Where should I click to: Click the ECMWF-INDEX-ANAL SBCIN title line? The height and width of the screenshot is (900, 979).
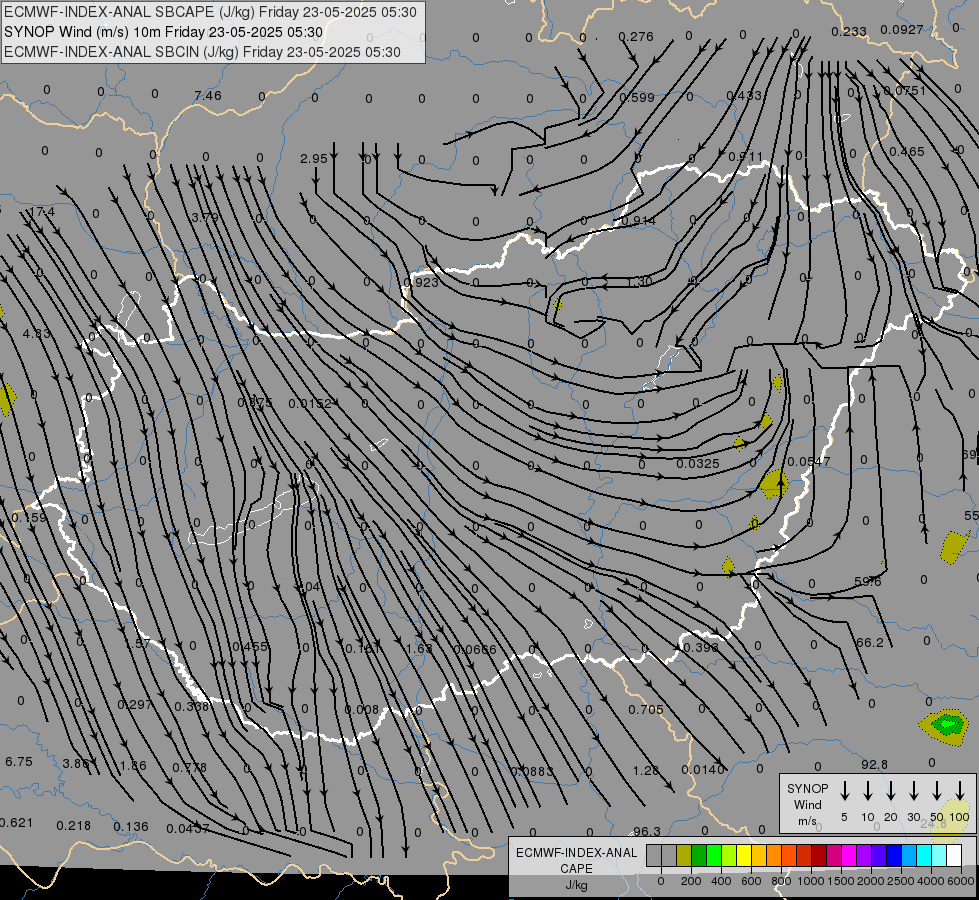coord(202,52)
